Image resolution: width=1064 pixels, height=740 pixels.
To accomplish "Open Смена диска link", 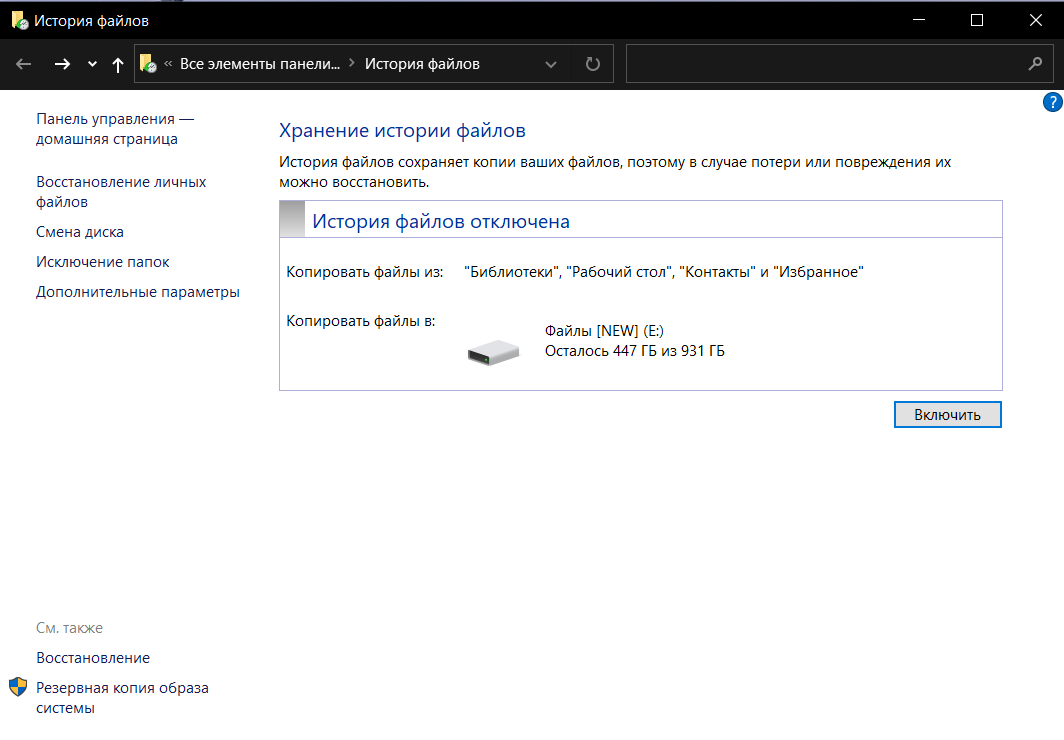I will coord(80,232).
